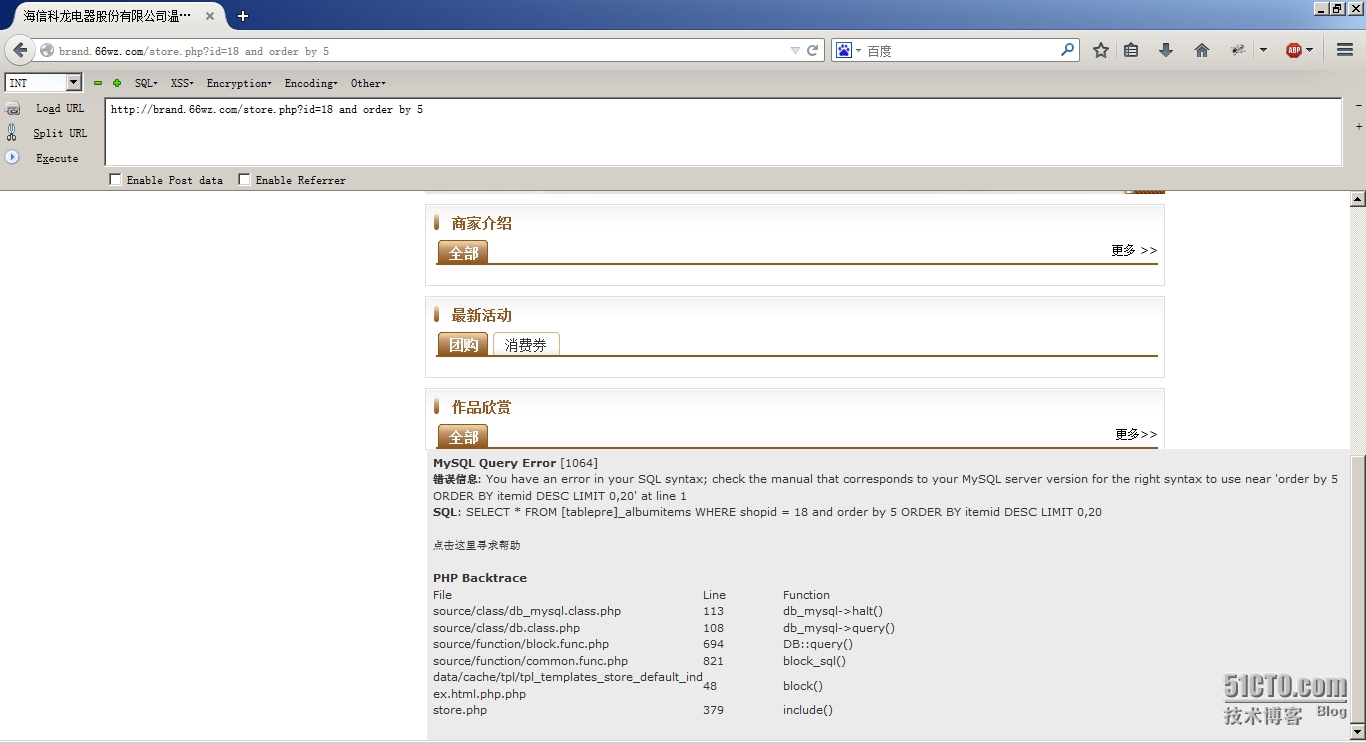Expand the Firebug dropdown arrow
This screenshot has height=744, width=1366.
coord(1263,50)
